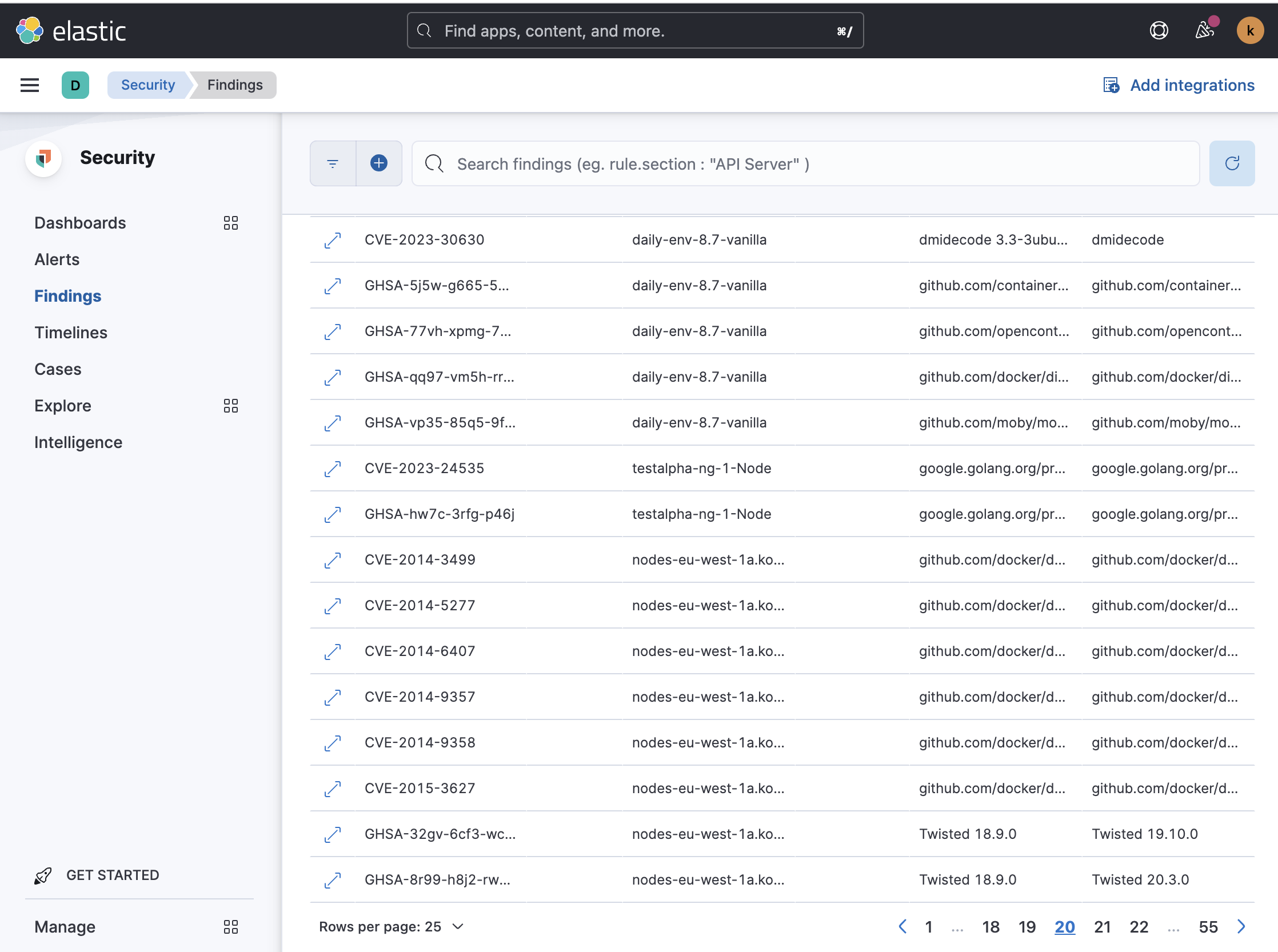Open the notifications bell icon
Image resolution: width=1278 pixels, height=952 pixels.
(1204, 30)
